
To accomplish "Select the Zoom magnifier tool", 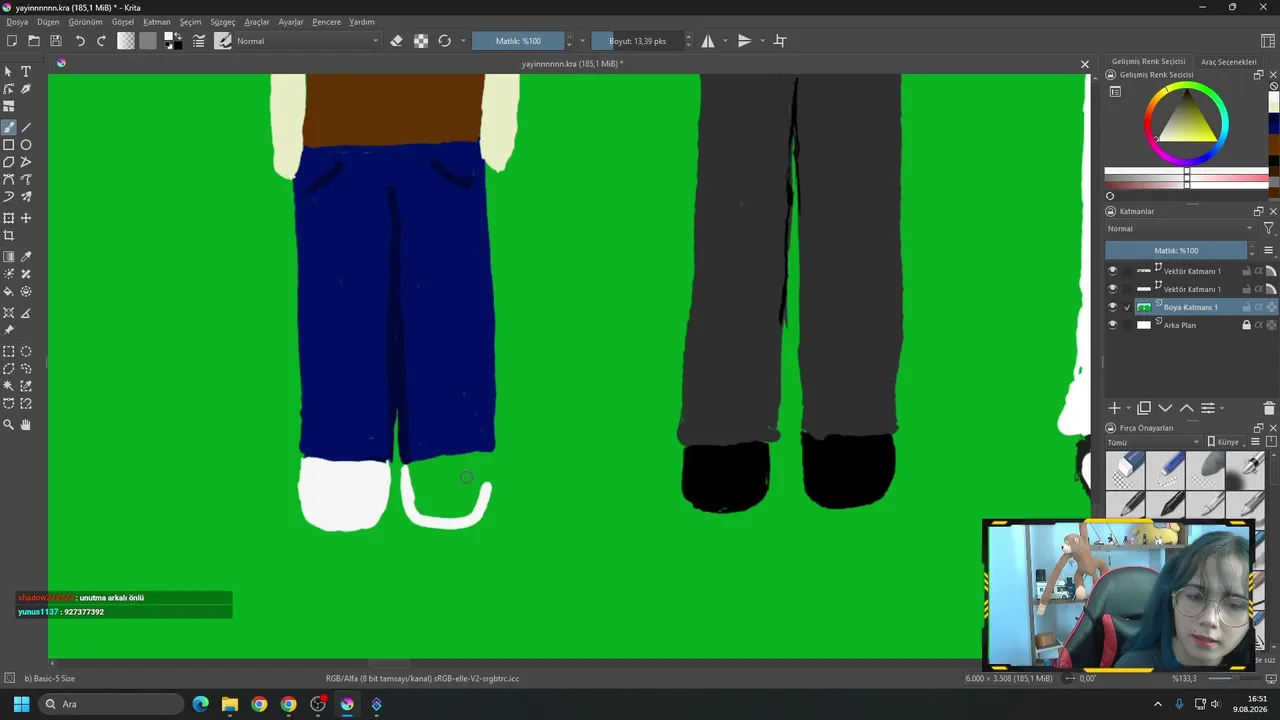I will 9,425.
